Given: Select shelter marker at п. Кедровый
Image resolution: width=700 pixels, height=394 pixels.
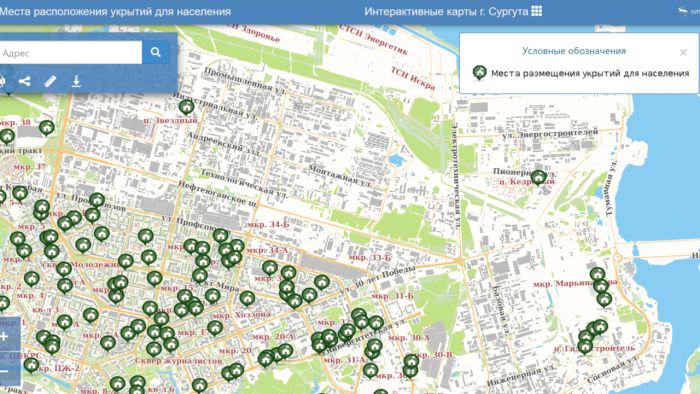Looking at the screenshot, I should pos(538,178).
